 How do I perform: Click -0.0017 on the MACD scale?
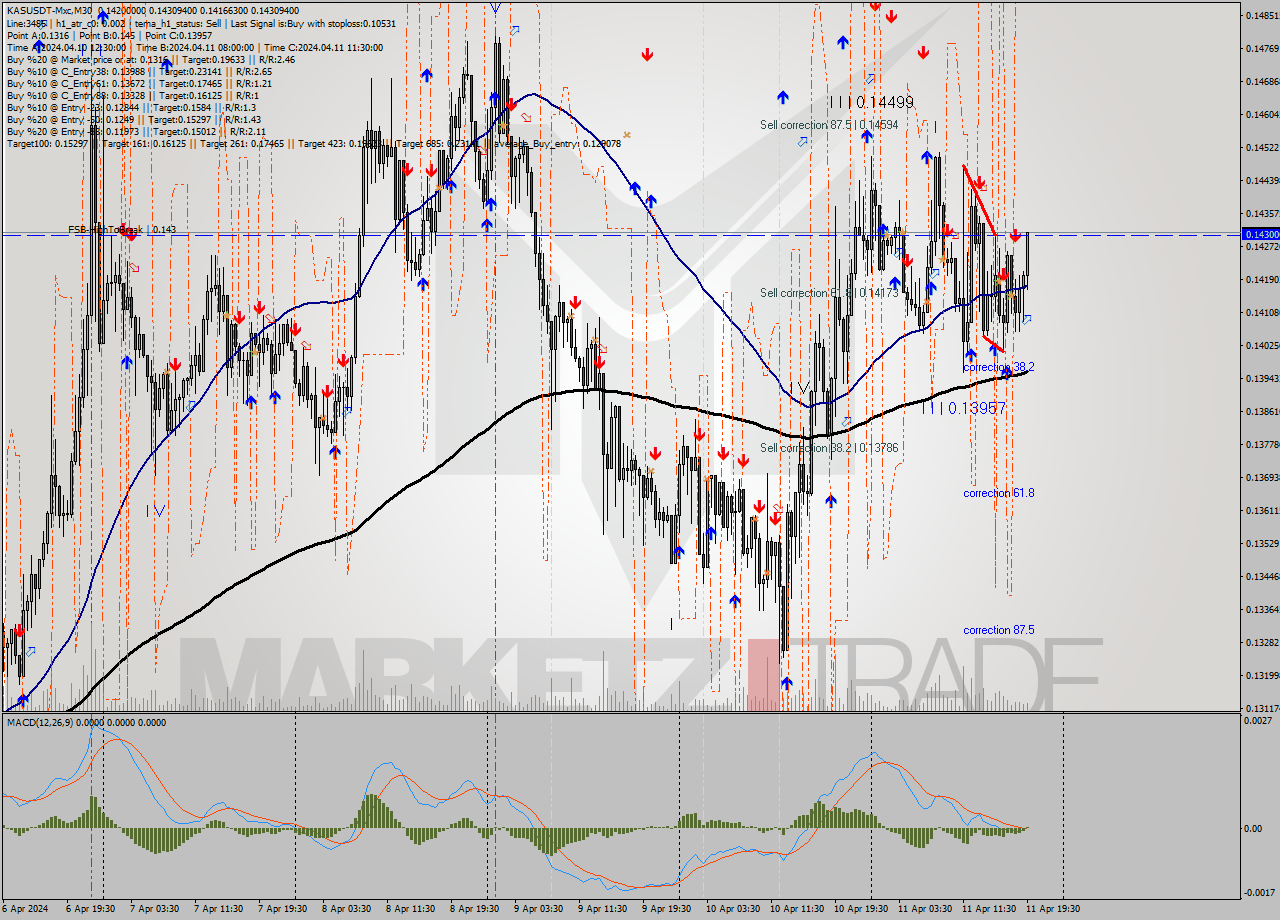tap(1257, 893)
